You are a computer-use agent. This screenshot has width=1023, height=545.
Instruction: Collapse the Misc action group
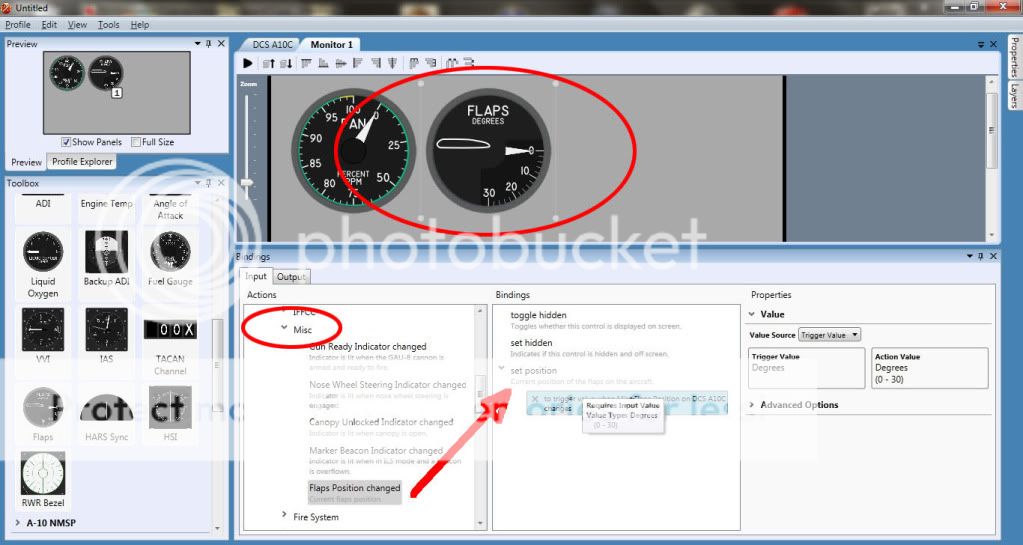[x=284, y=328]
